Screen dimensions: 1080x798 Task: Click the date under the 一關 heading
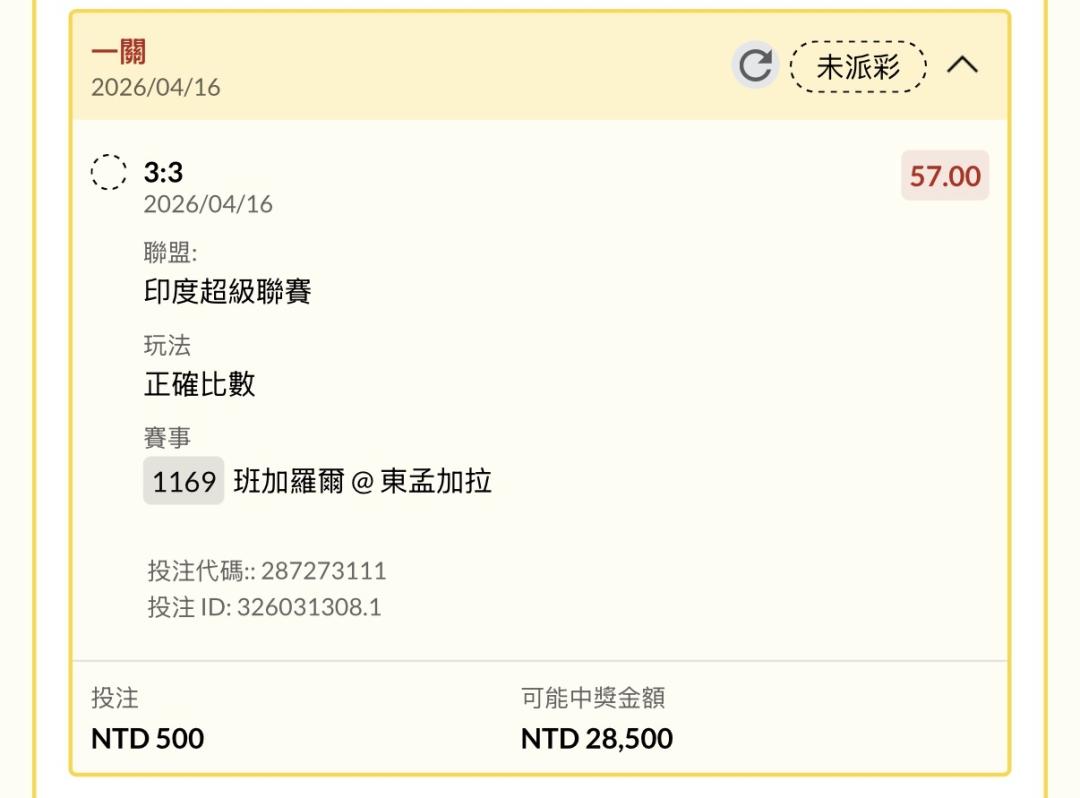coord(155,87)
